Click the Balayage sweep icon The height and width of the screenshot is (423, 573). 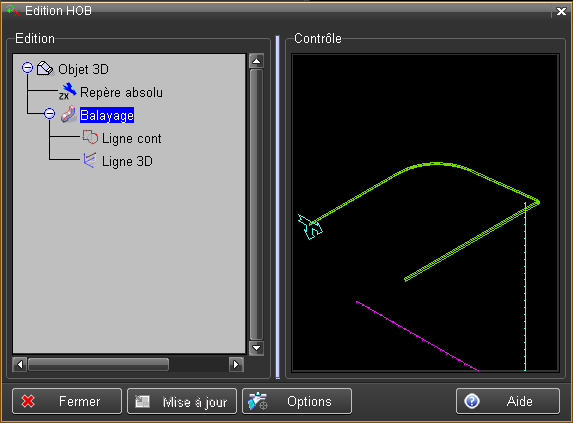[x=68, y=114]
